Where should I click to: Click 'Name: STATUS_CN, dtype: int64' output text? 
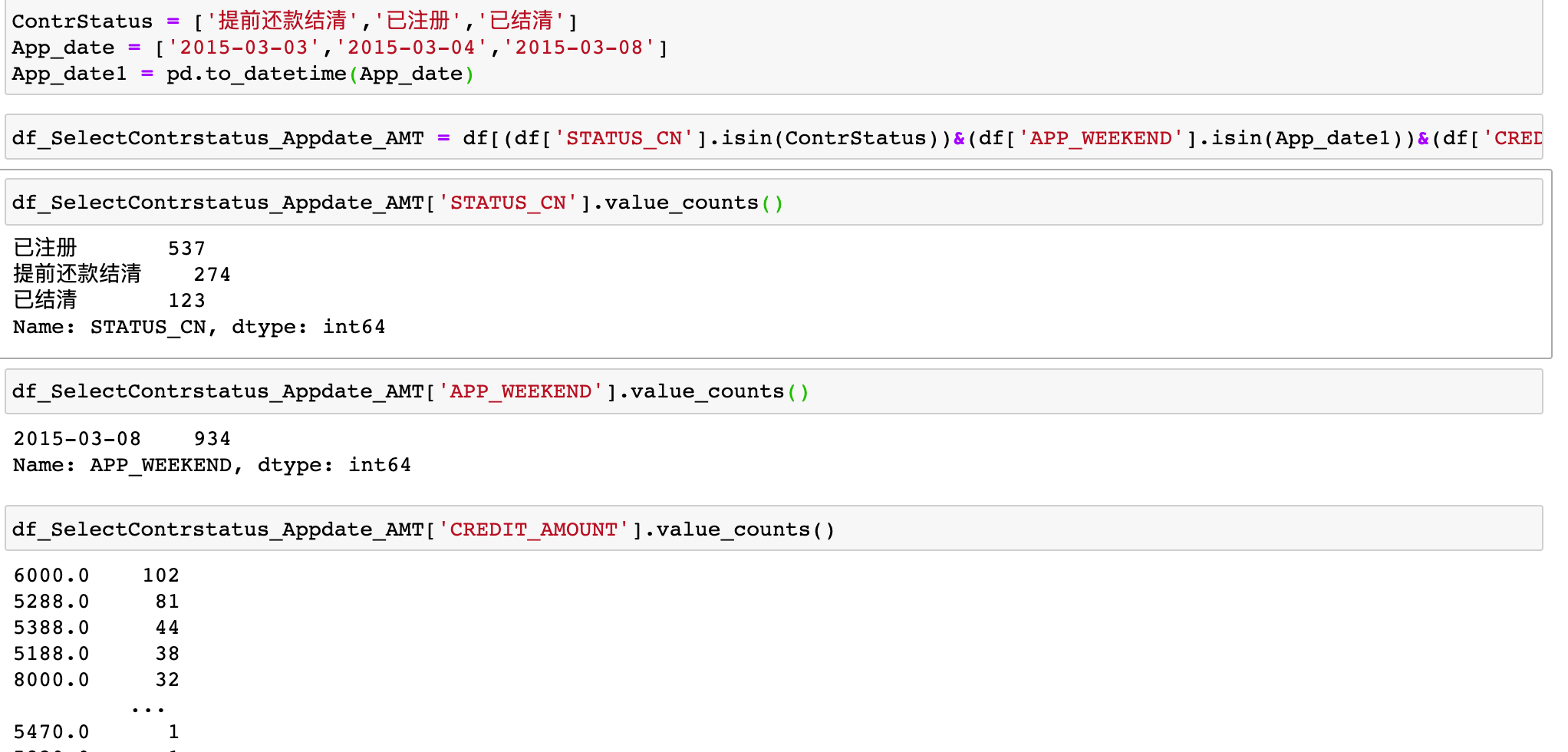click(x=199, y=327)
